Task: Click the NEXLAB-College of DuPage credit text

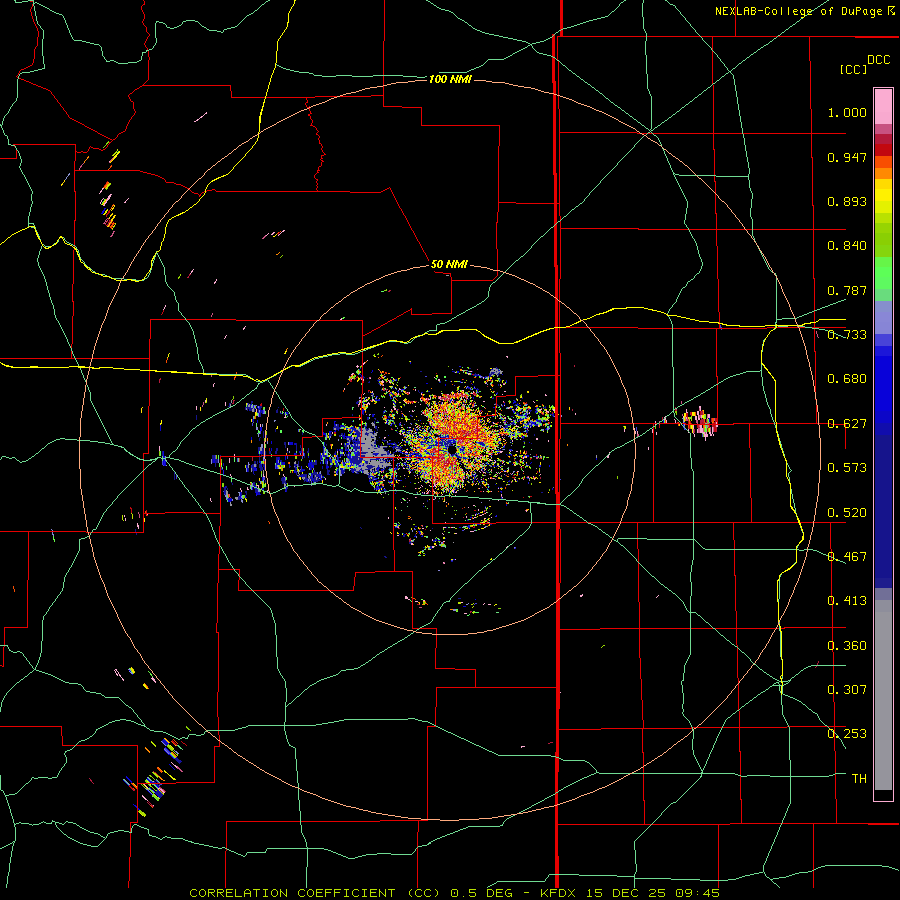Action: tap(804, 11)
